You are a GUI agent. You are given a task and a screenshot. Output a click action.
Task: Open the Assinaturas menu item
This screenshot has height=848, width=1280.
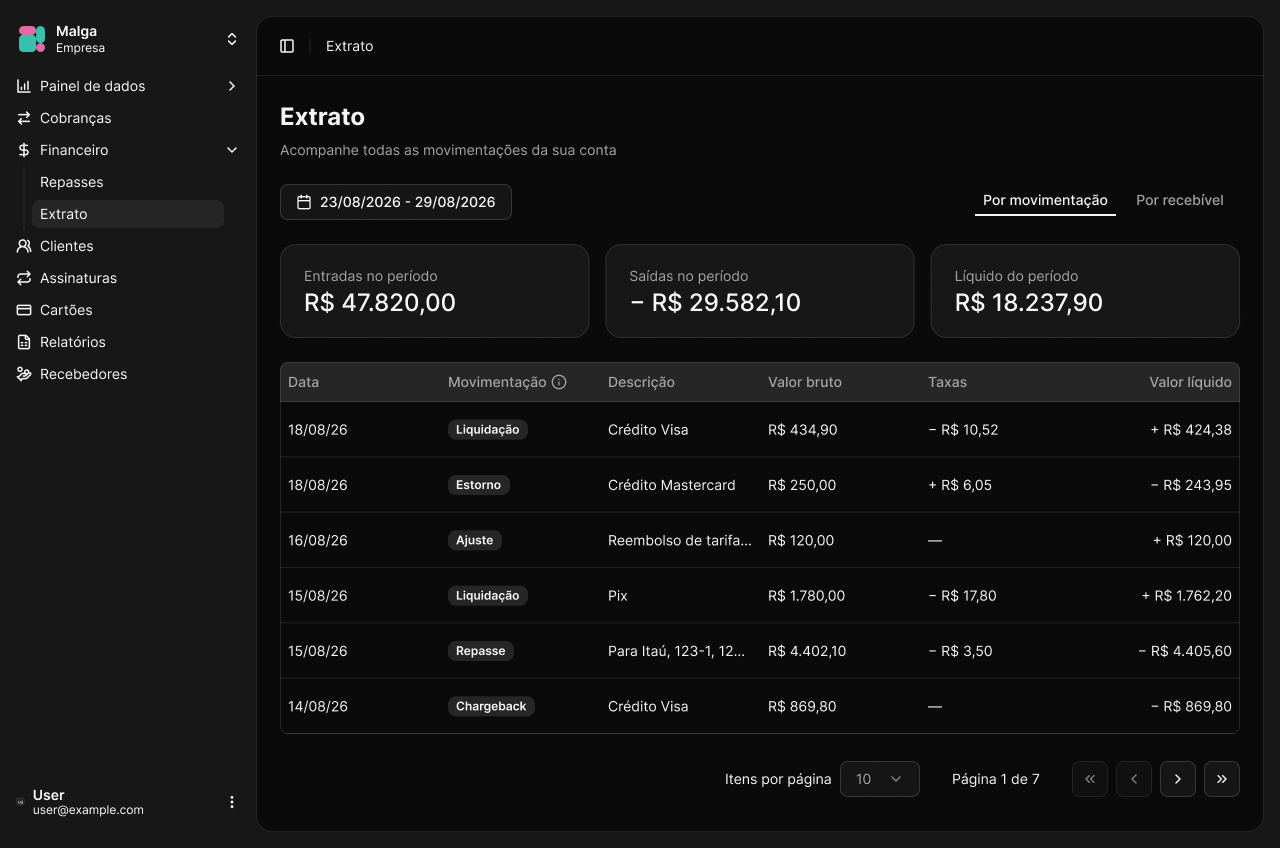[x=128, y=278]
